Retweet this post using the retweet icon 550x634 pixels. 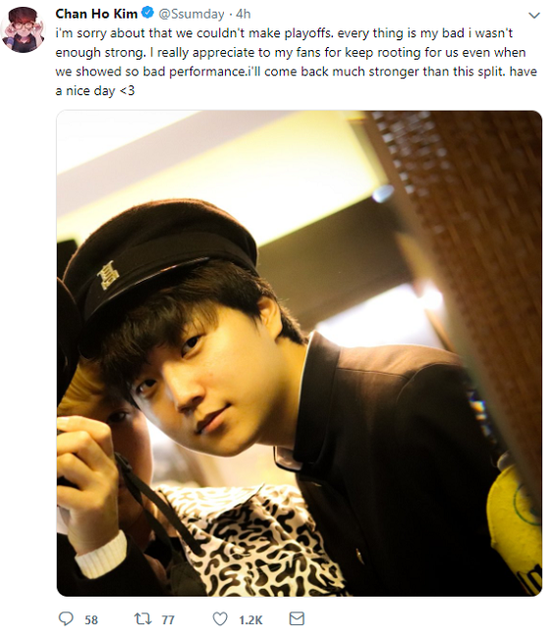tap(142, 619)
